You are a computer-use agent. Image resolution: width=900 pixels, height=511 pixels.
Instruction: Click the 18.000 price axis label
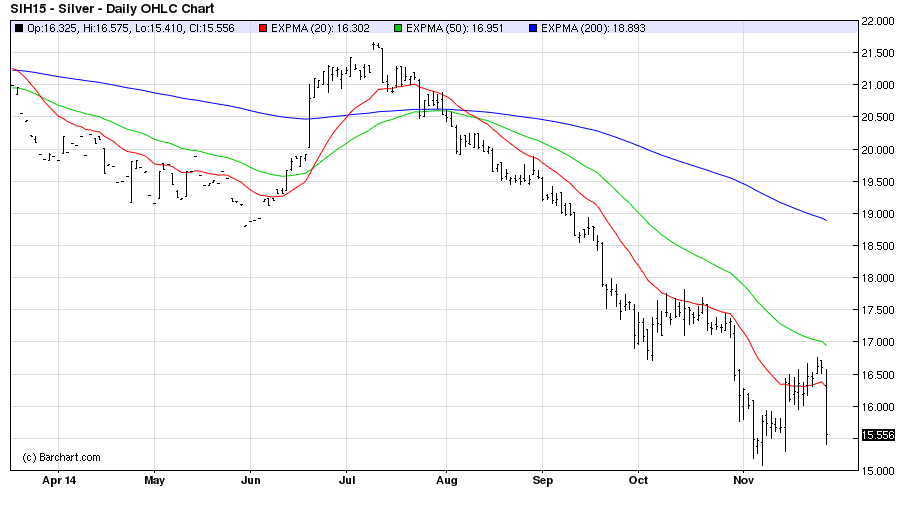point(878,278)
